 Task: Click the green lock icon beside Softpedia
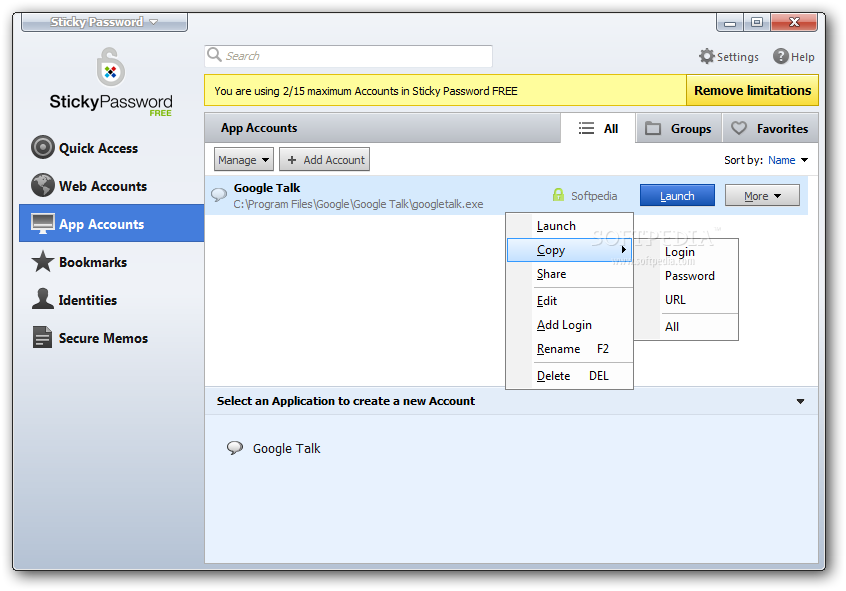pos(558,195)
